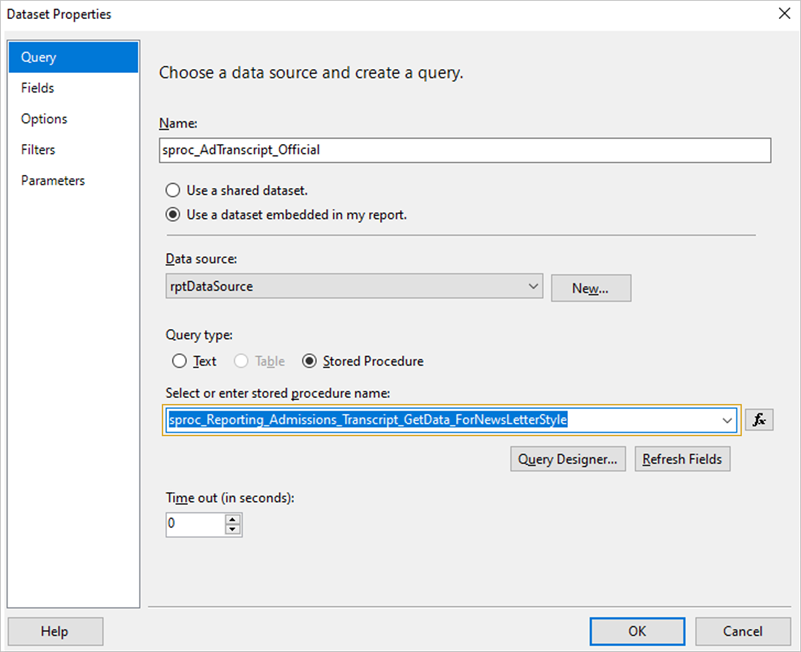
Task: Choose the Stored Procedure query type
Action: click(310, 361)
